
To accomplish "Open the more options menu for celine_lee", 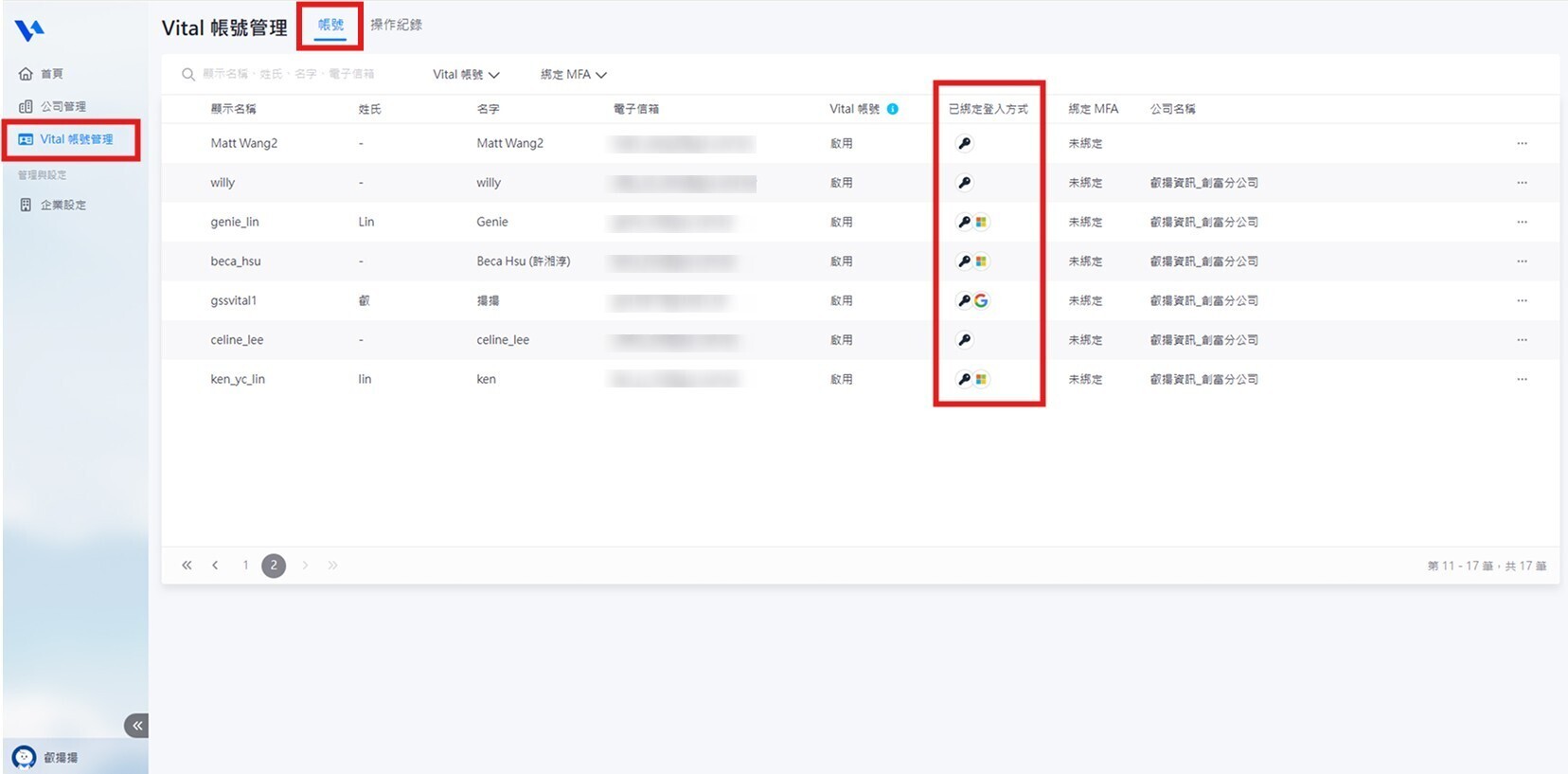I will (1522, 340).
